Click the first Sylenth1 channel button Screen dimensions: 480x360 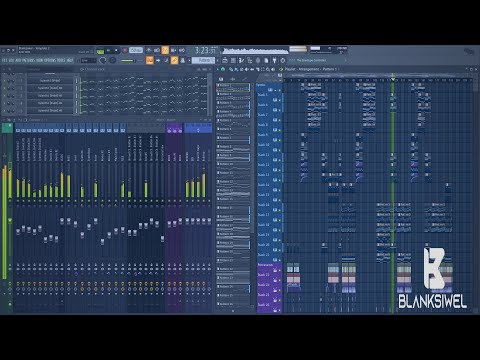pyautogui.click(x=50, y=81)
